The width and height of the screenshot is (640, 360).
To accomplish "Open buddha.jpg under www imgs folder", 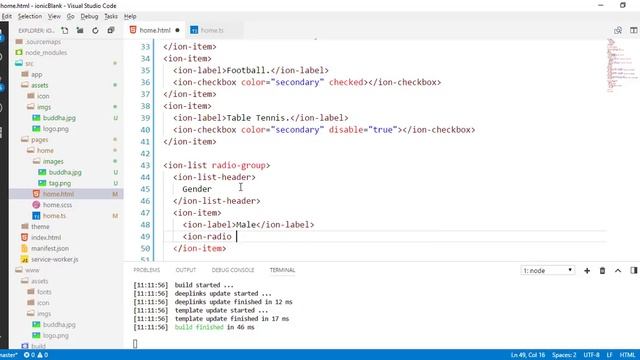I will click(59, 324).
